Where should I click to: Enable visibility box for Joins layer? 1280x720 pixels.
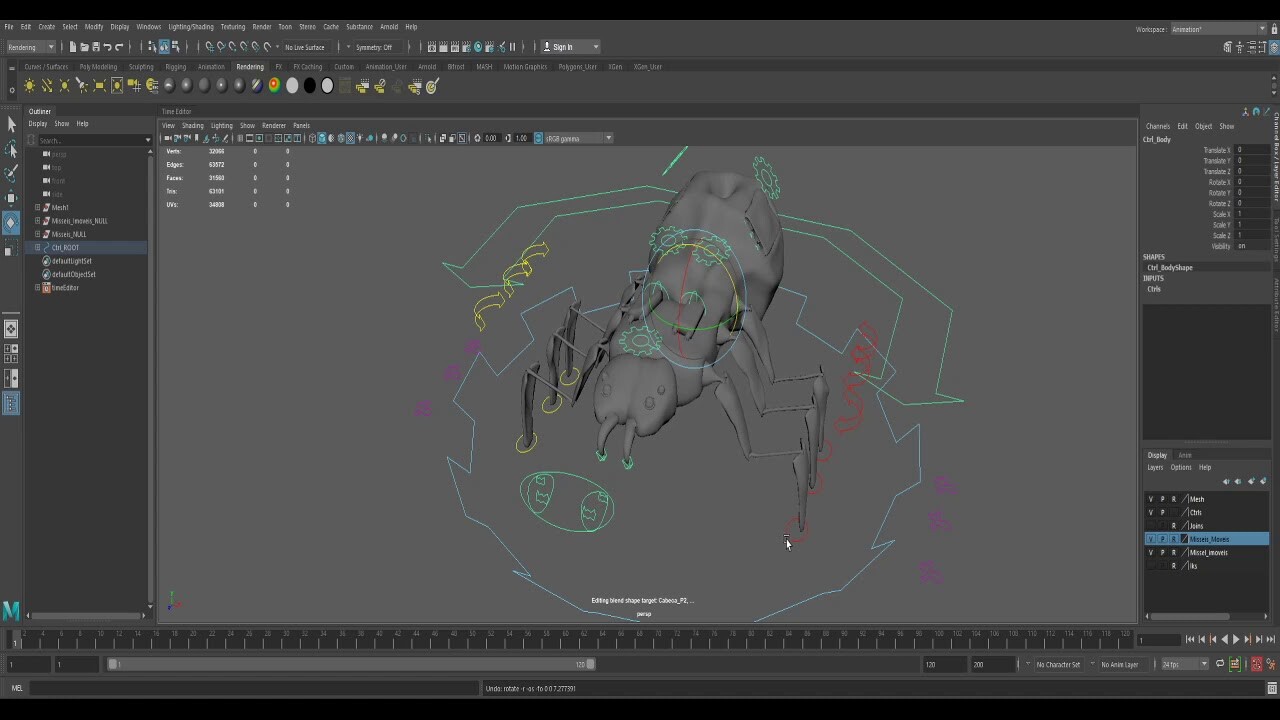coord(1150,526)
